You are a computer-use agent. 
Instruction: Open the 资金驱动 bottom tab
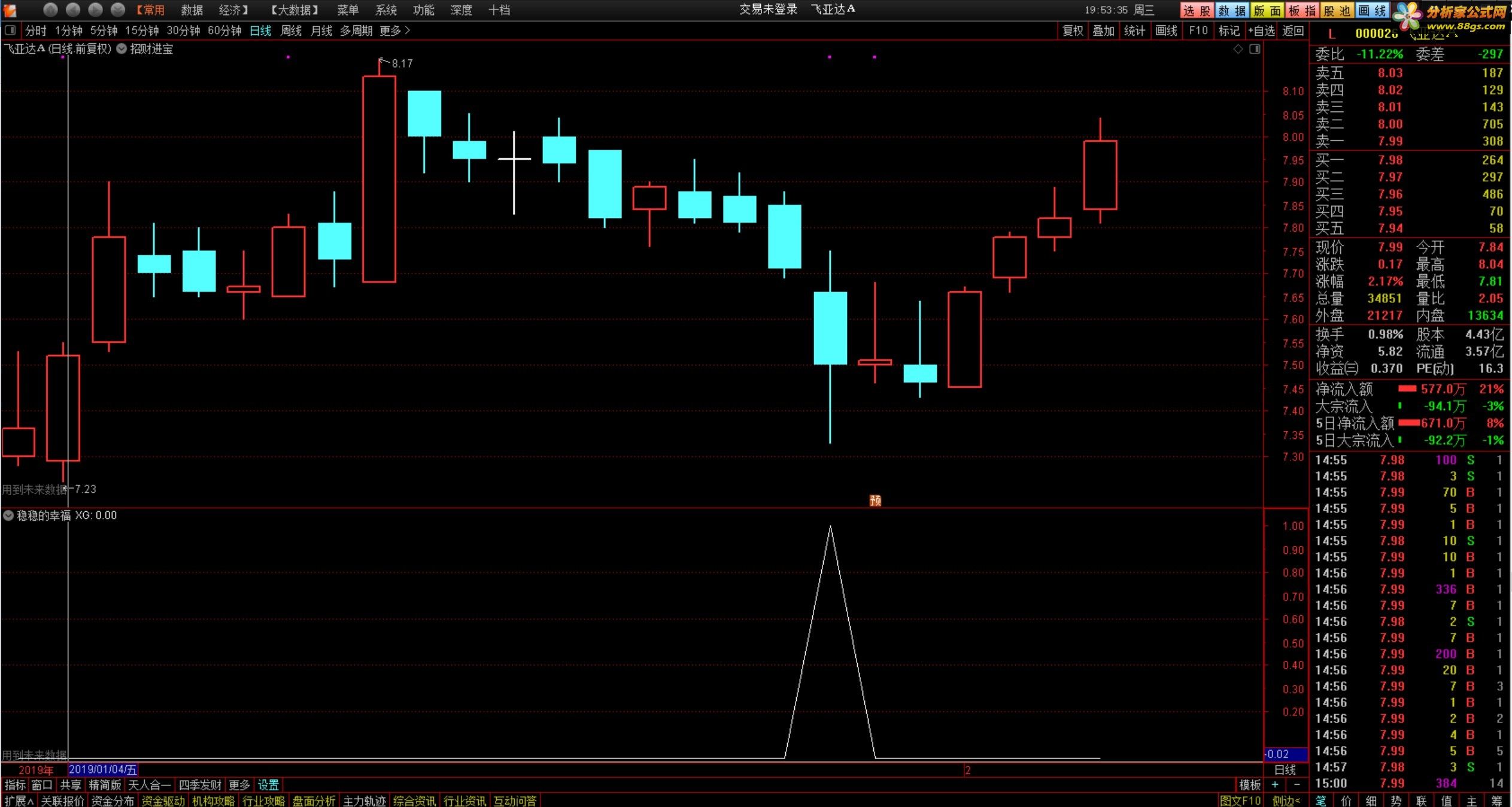(x=163, y=800)
